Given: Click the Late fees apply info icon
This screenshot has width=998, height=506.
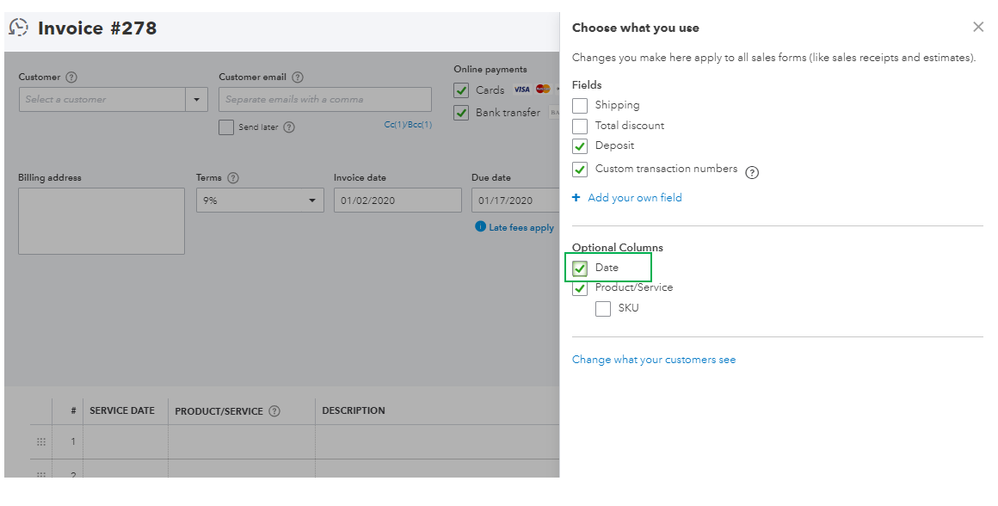Looking at the screenshot, I should click(x=481, y=227).
